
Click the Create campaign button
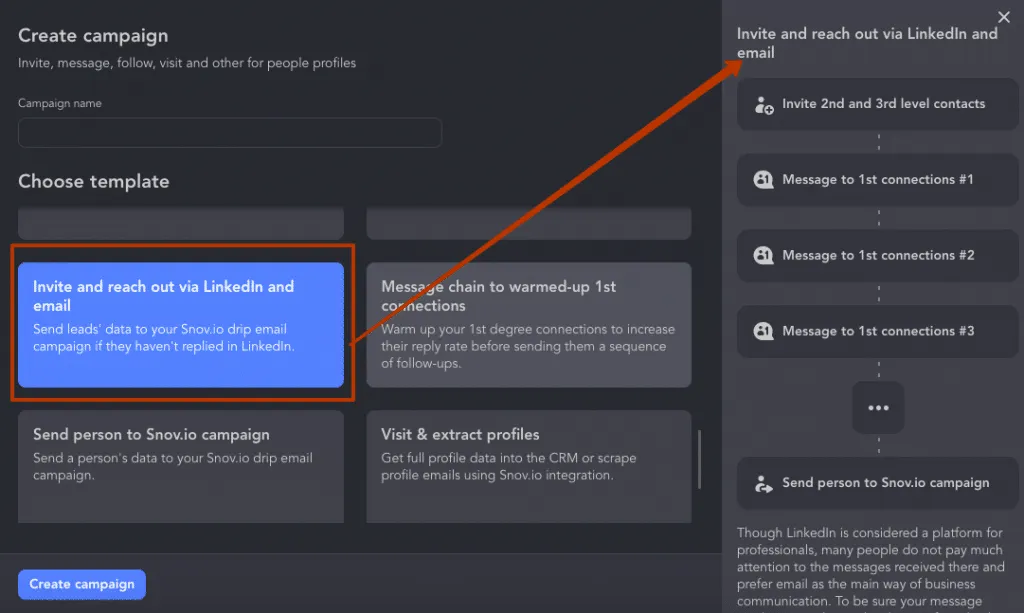click(x=82, y=584)
